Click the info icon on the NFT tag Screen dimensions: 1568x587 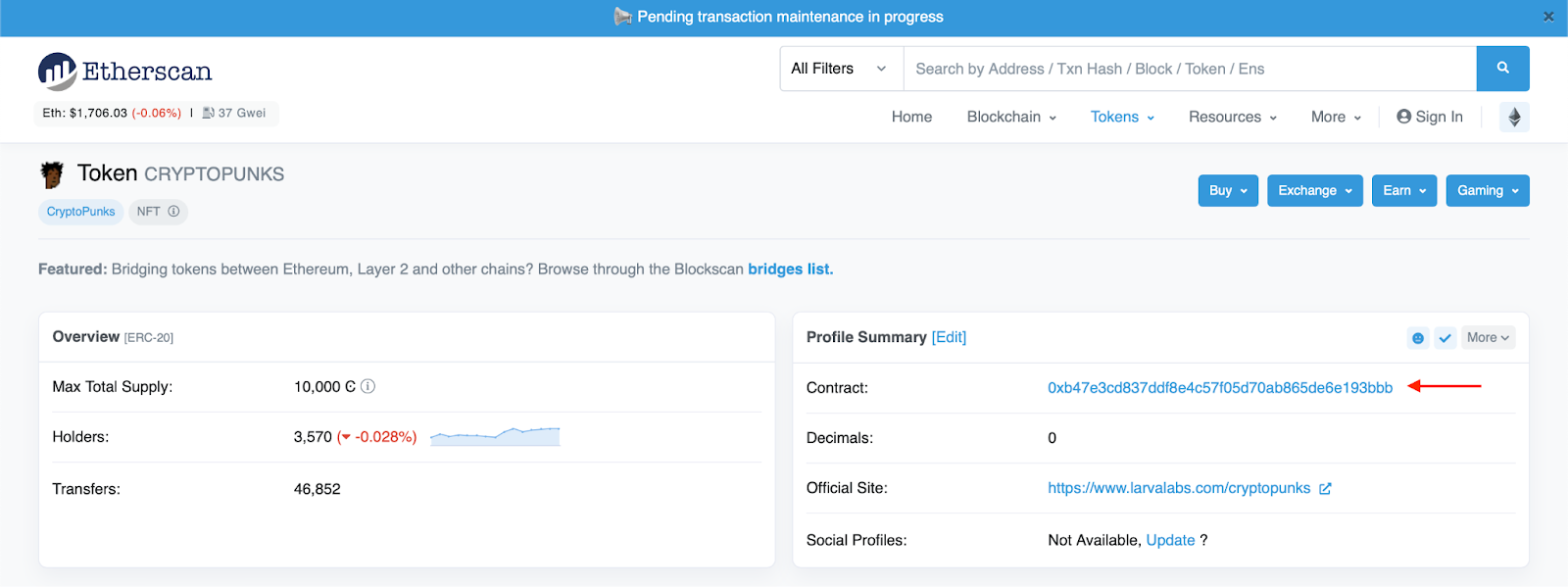(x=173, y=212)
